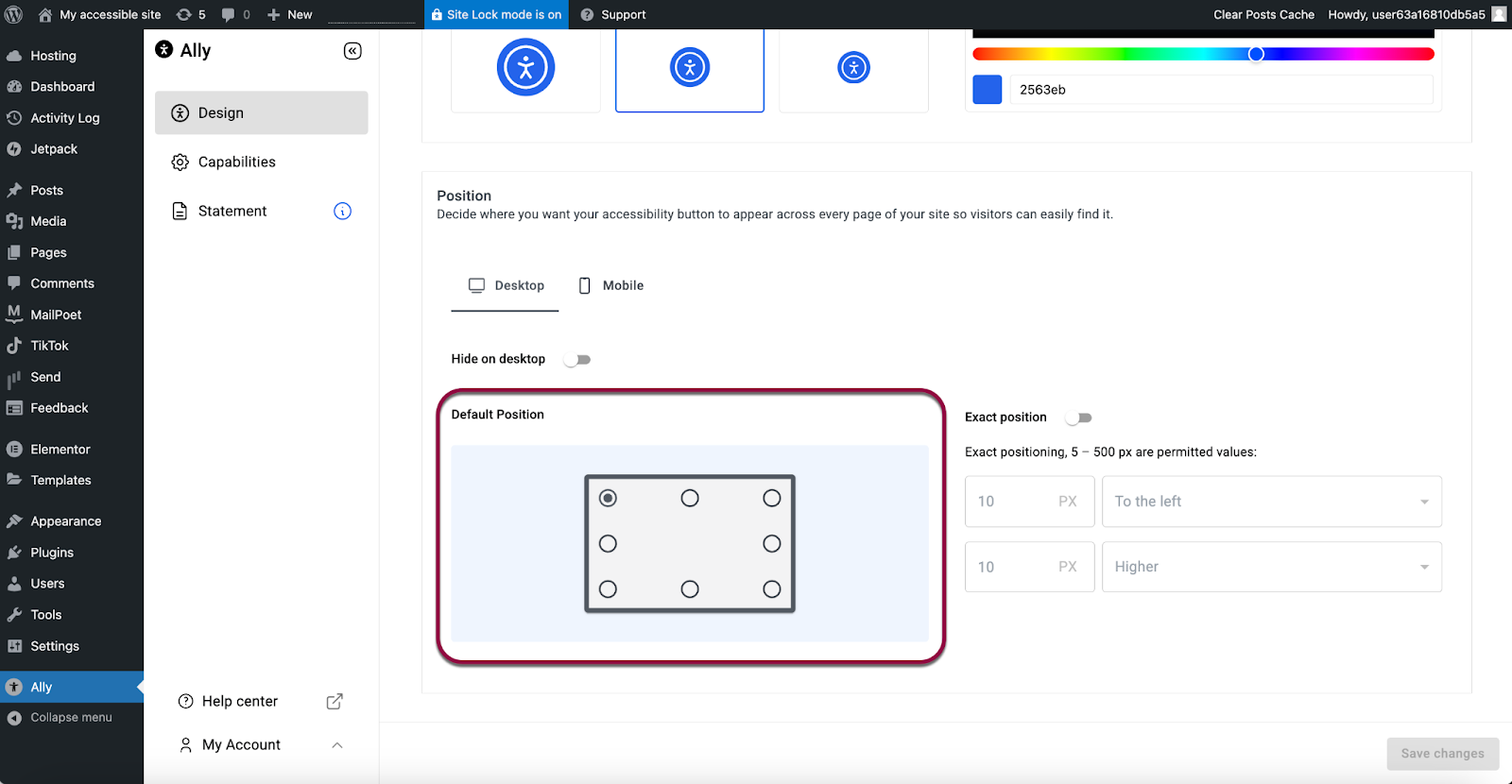Click the hex color field 2563eb
Image resolution: width=1512 pixels, height=784 pixels.
tap(1221, 90)
